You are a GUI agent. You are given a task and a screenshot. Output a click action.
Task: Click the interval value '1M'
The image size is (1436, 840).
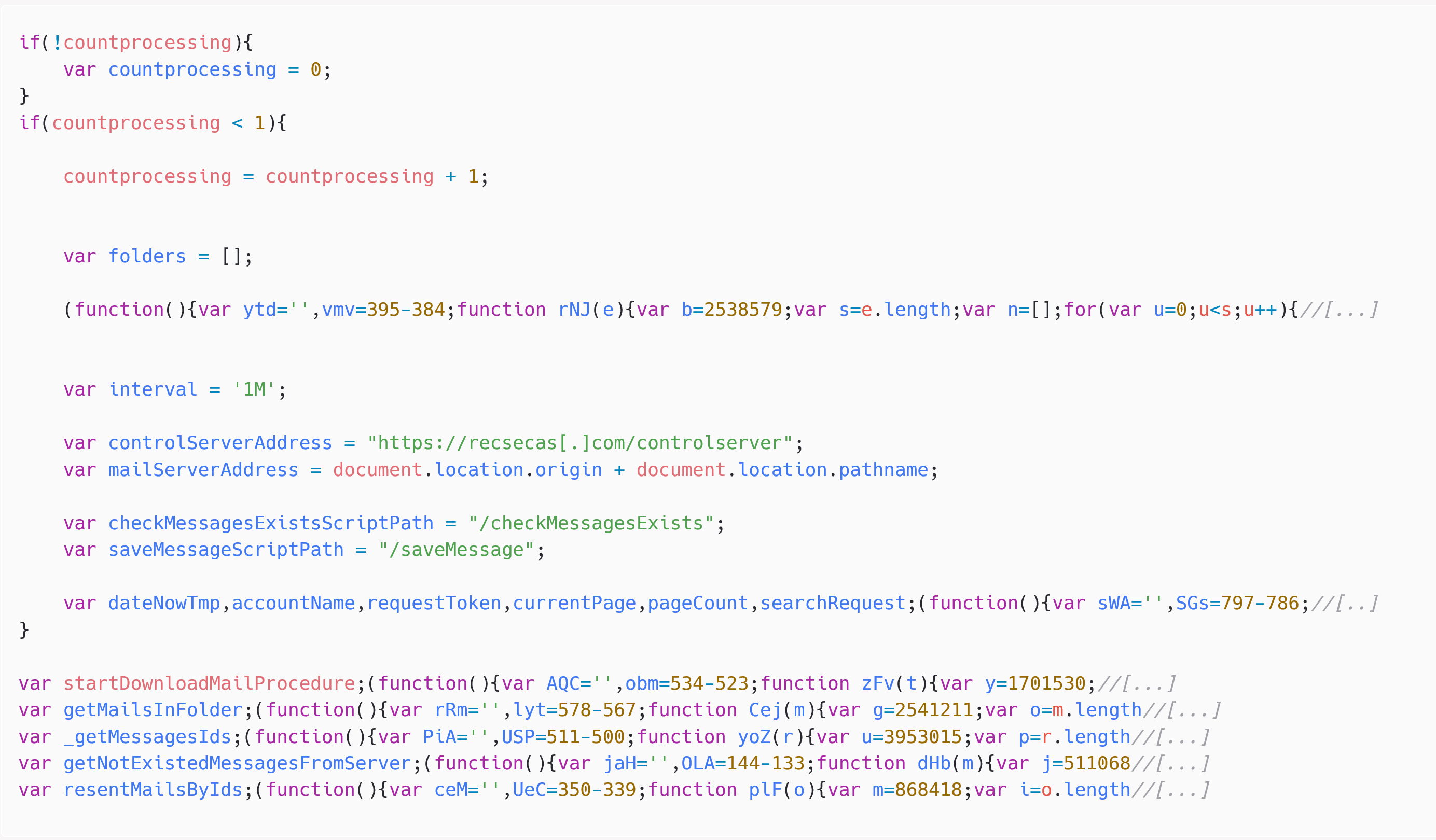coord(254,389)
